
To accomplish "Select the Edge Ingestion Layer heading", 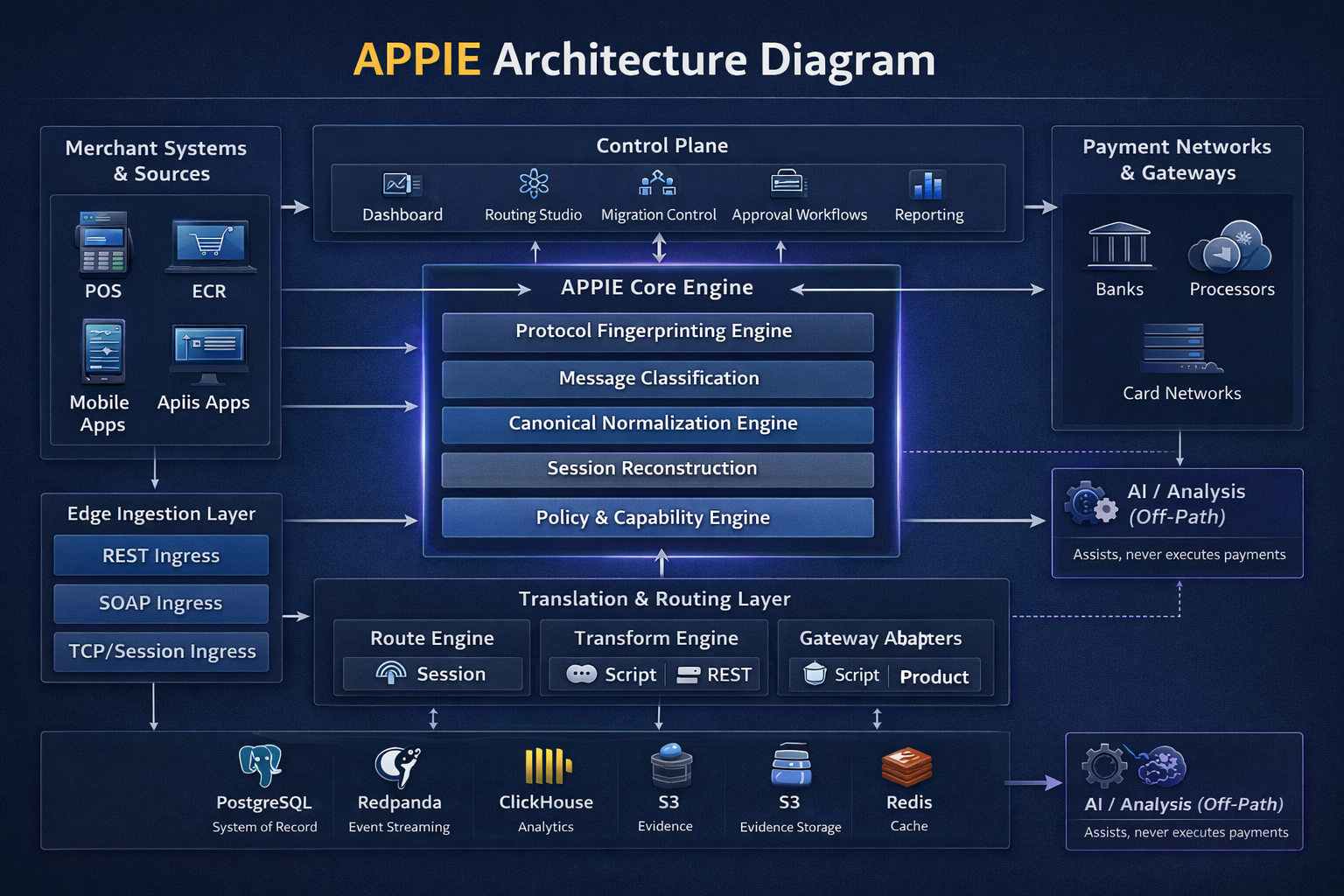I will click(x=161, y=514).
